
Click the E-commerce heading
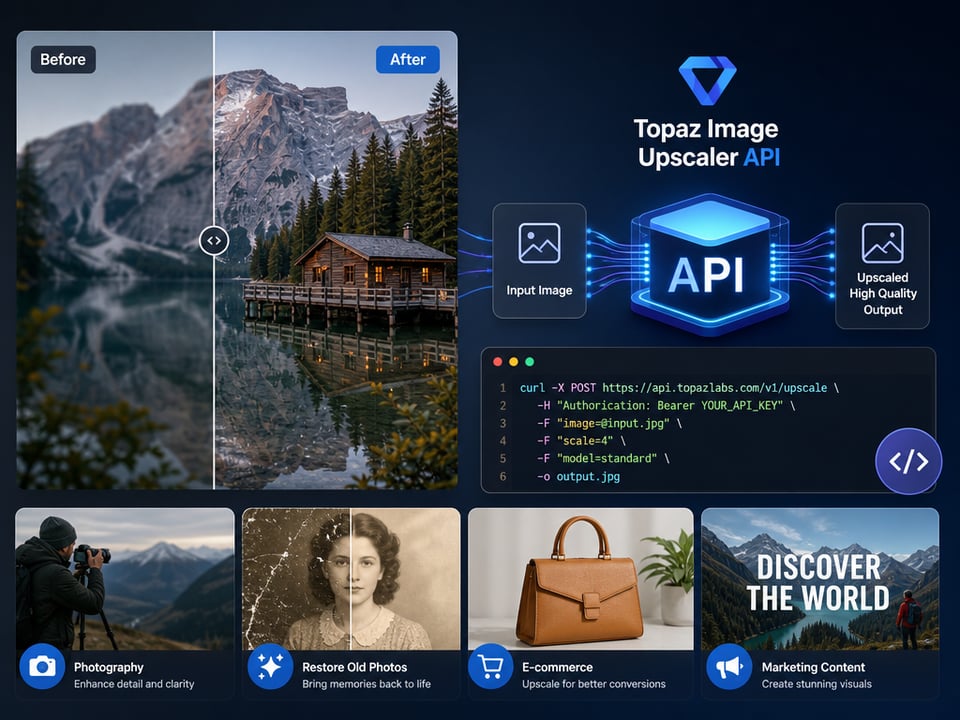point(557,667)
